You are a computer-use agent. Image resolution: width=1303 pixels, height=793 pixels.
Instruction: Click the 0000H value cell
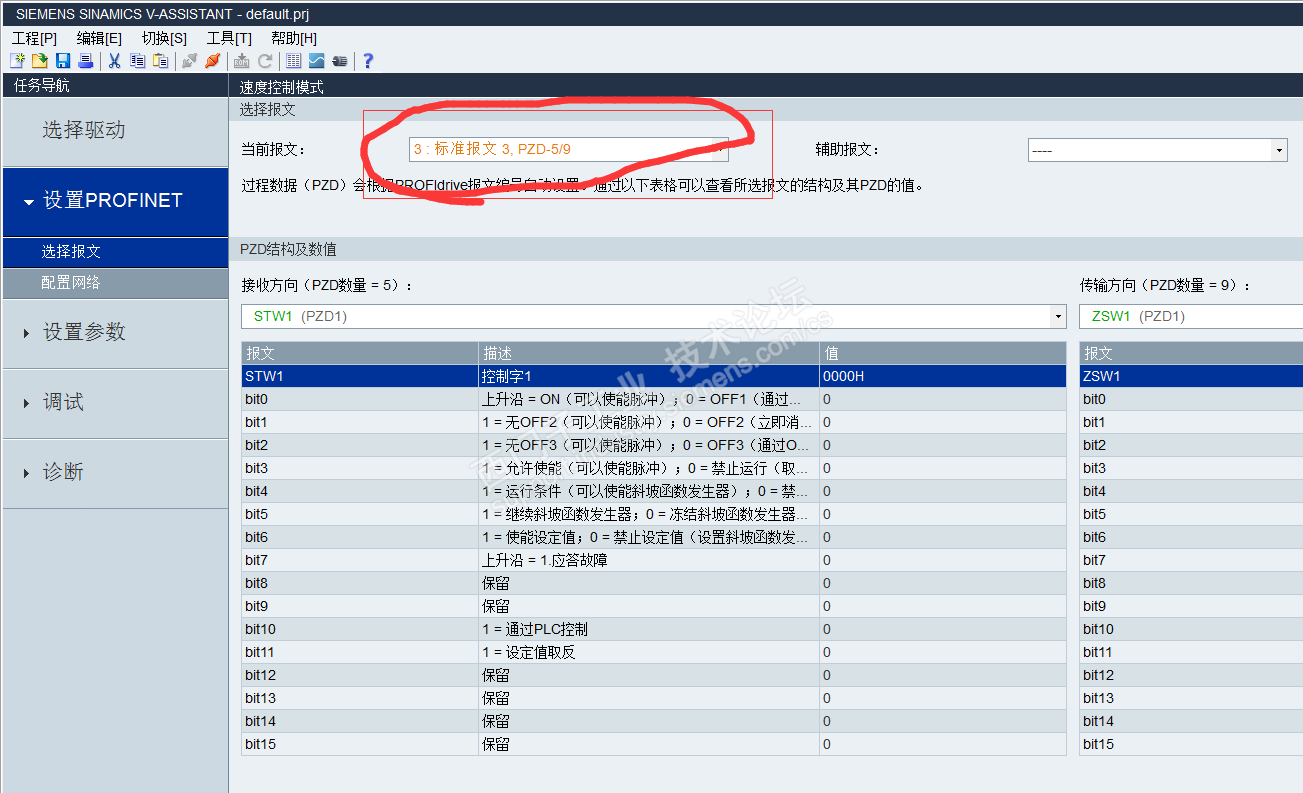click(x=943, y=376)
